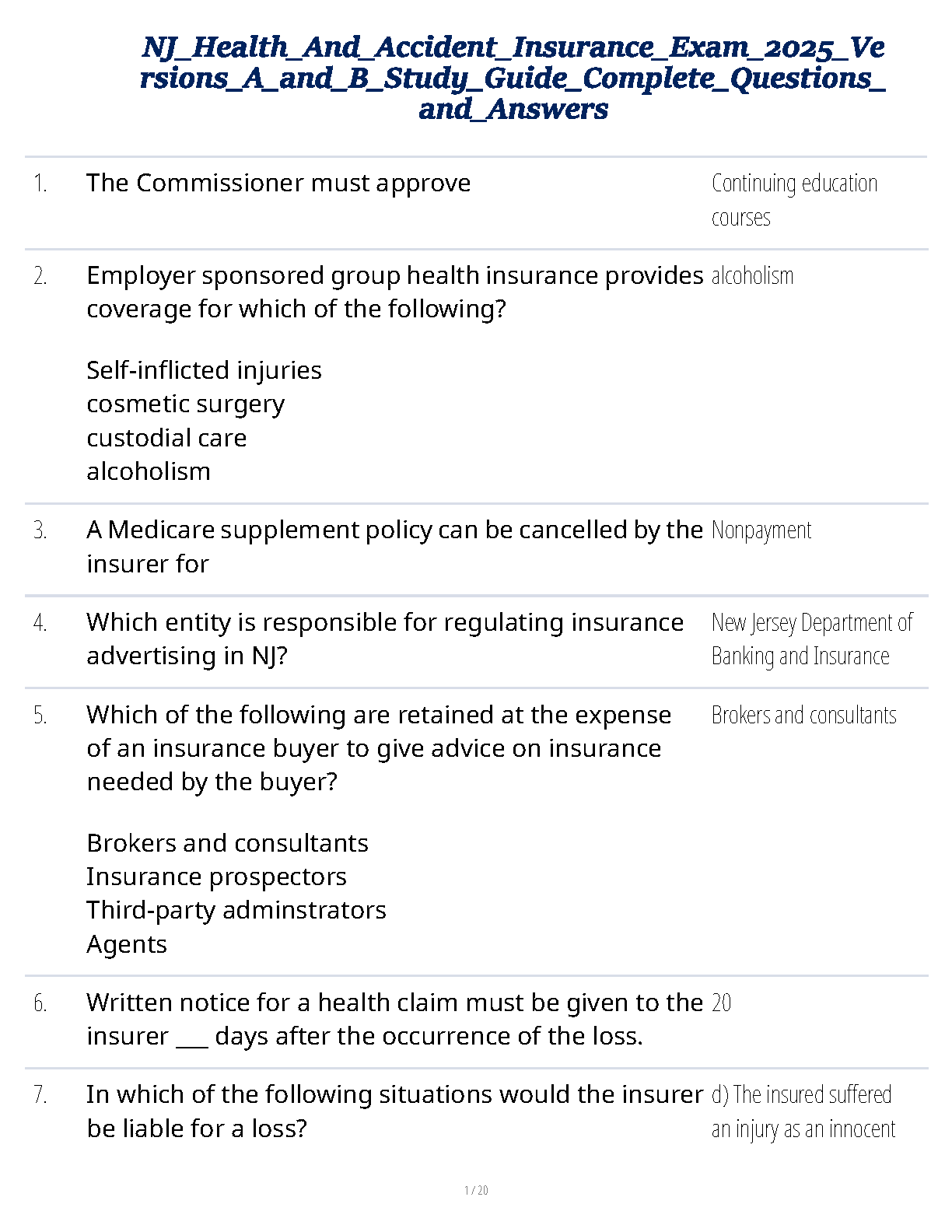The height and width of the screenshot is (1232, 952).
Task: Click question 1 about the Commissioner
Action: point(278,184)
